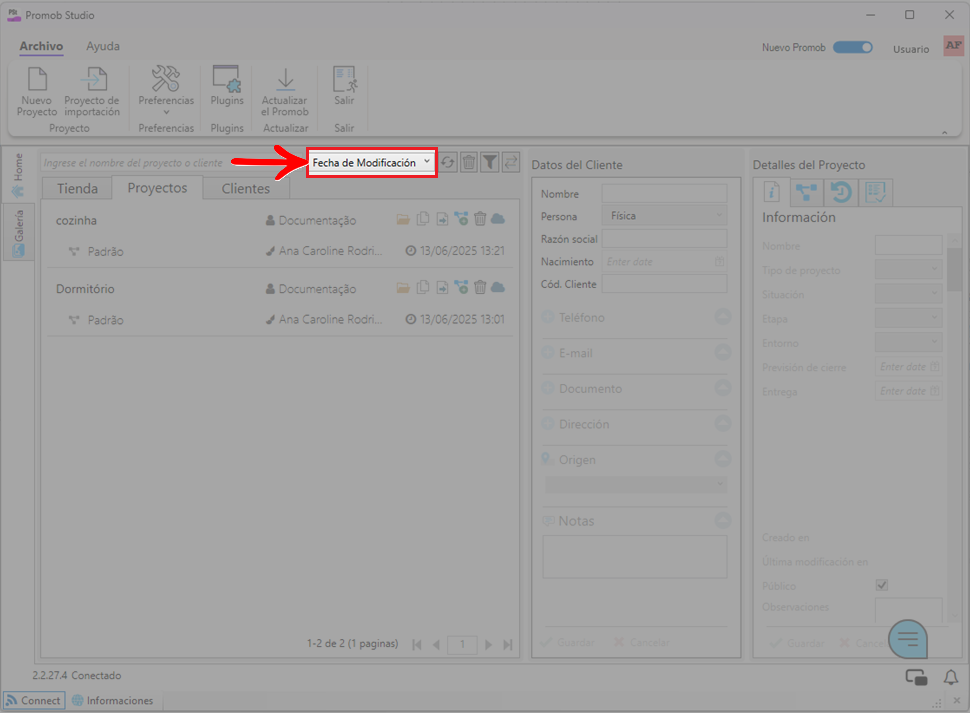Open the Informaciones tab
This screenshot has width=970, height=713.
click(x=112, y=700)
